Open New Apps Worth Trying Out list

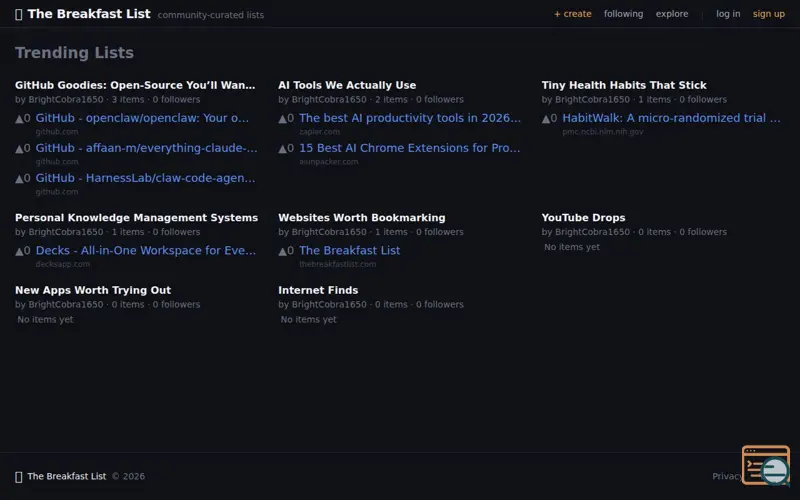[93, 290]
